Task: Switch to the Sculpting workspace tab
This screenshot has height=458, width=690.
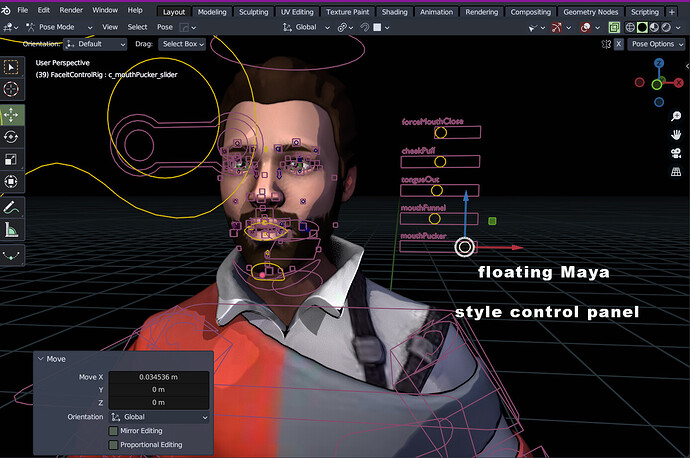Action: tap(253, 12)
